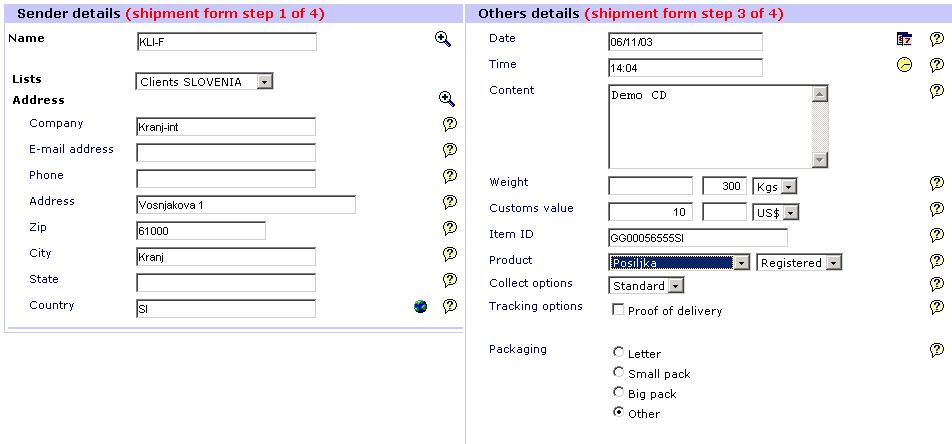952x444 pixels.
Task: Click the empty first Weight field
Action: point(650,186)
